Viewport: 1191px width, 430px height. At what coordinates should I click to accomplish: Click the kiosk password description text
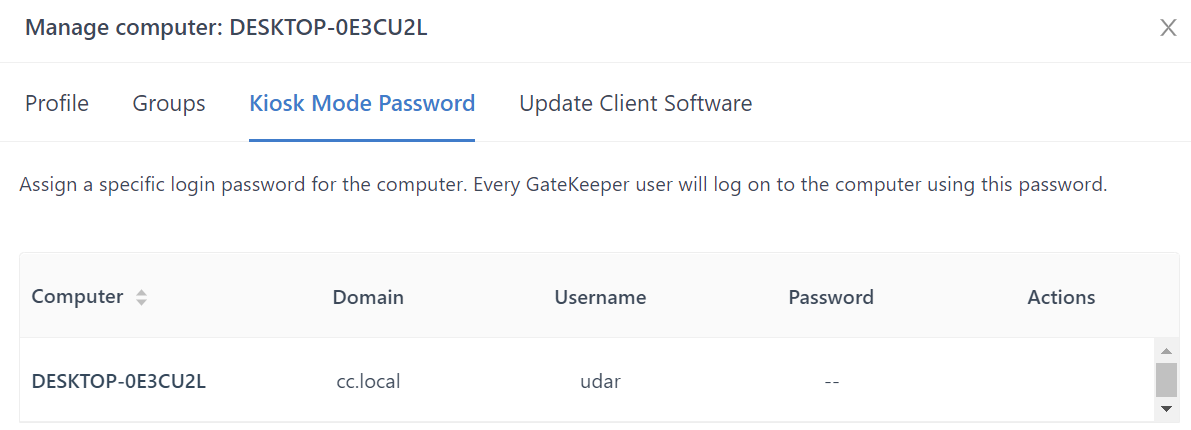coord(563,185)
